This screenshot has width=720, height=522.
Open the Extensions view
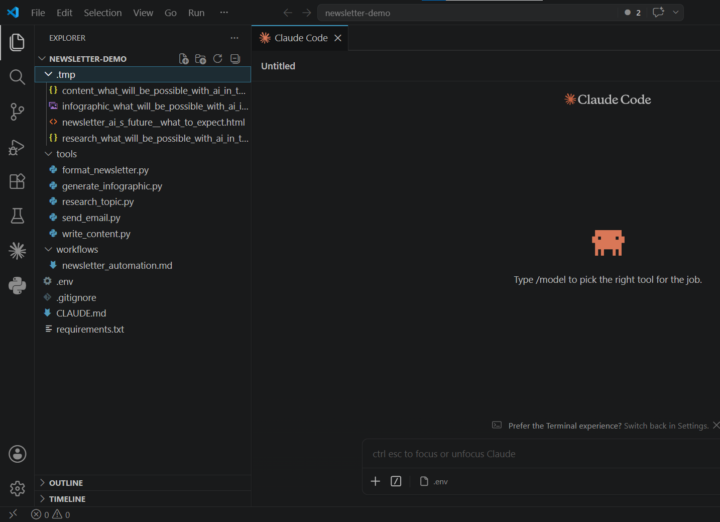17,181
